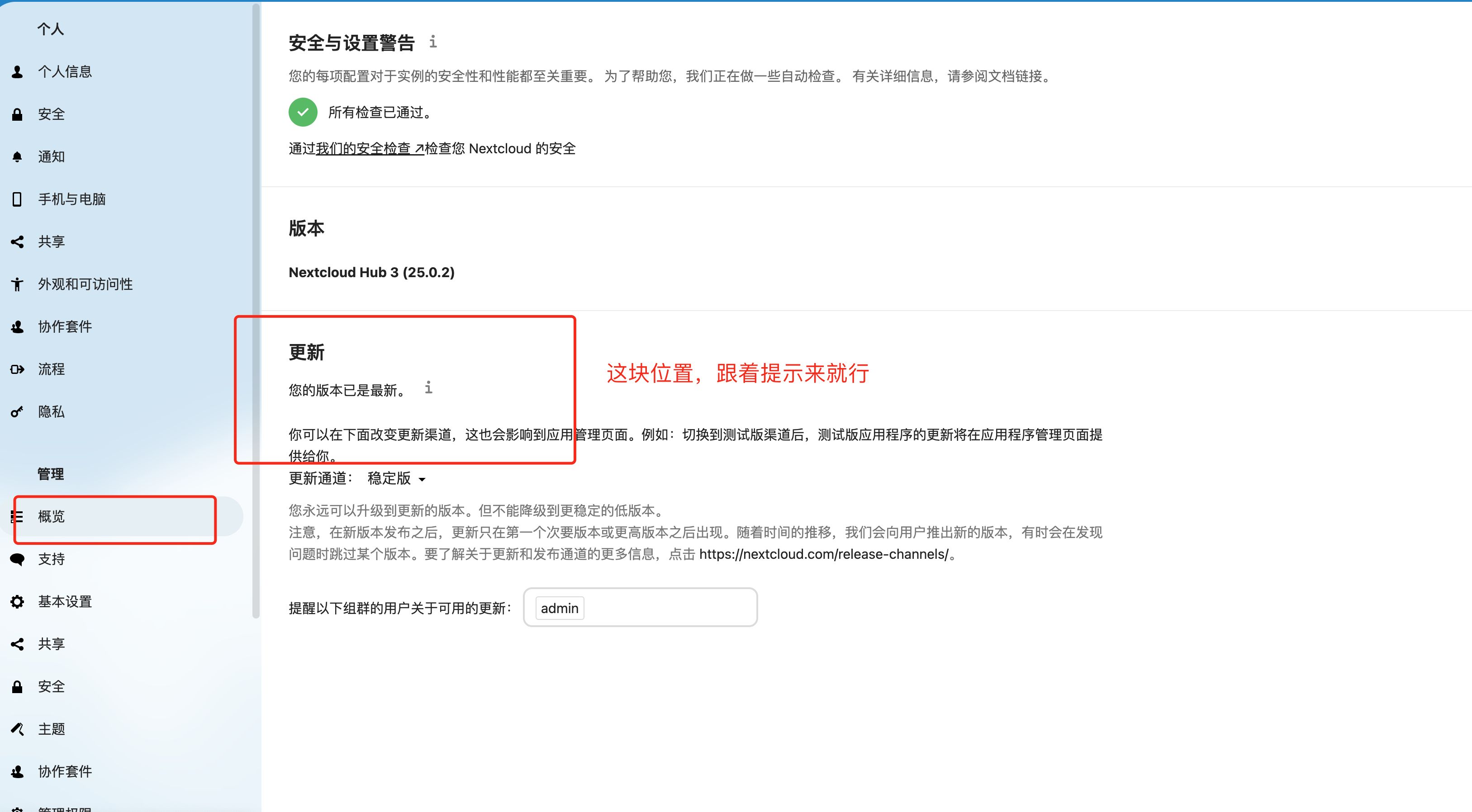1472x812 pixels.
Task: Open the update channel 稳定版 dropdown
Action: 390,478
